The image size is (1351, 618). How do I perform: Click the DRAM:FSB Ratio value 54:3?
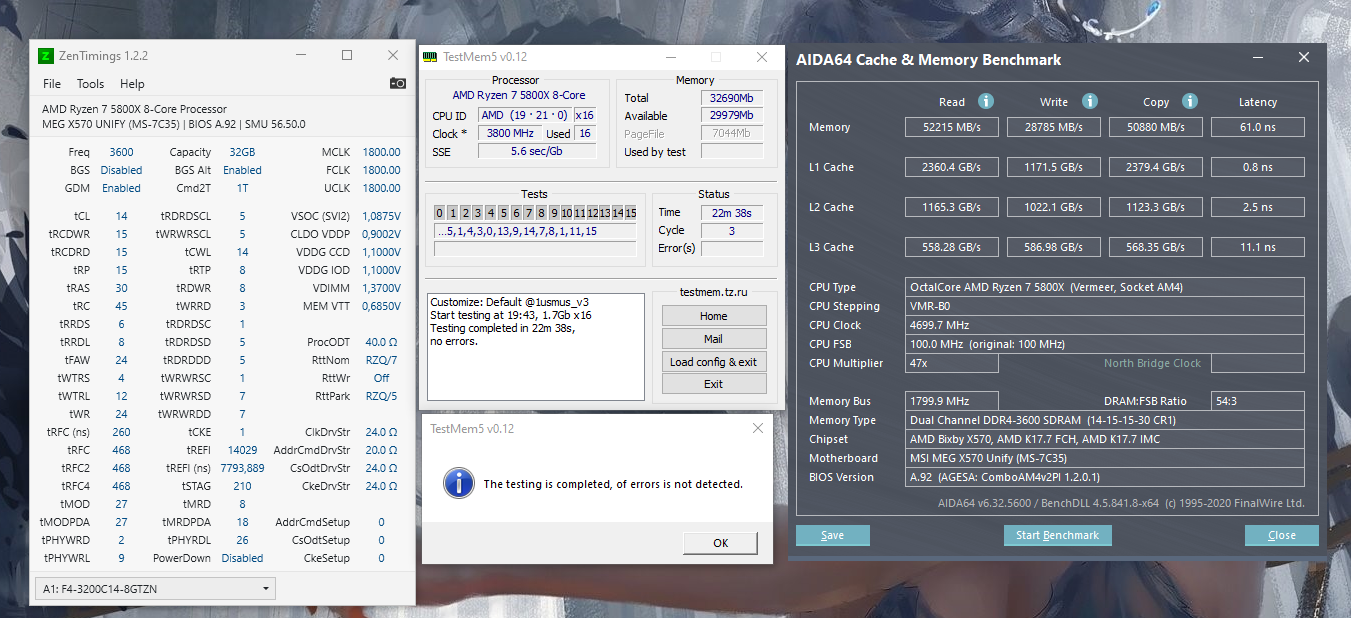pyautogui.click(x=1257, y=401)
